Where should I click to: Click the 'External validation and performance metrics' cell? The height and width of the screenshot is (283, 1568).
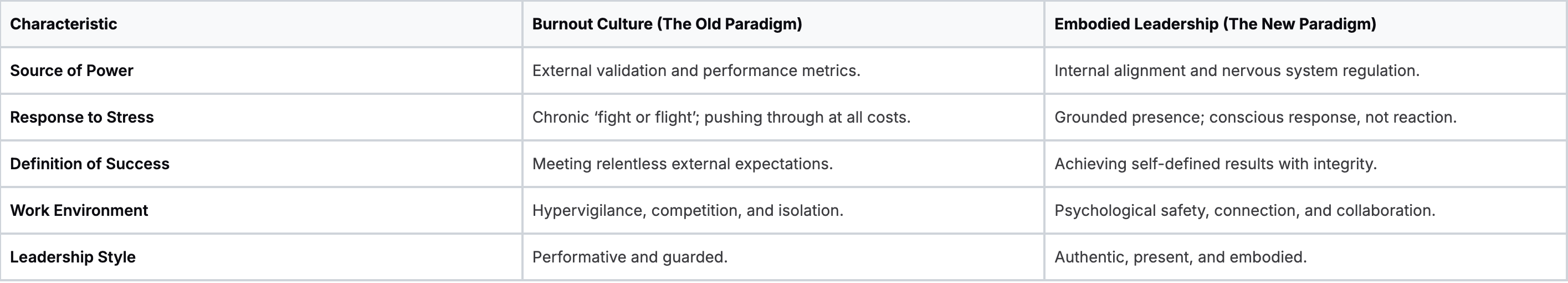[696, 71]
